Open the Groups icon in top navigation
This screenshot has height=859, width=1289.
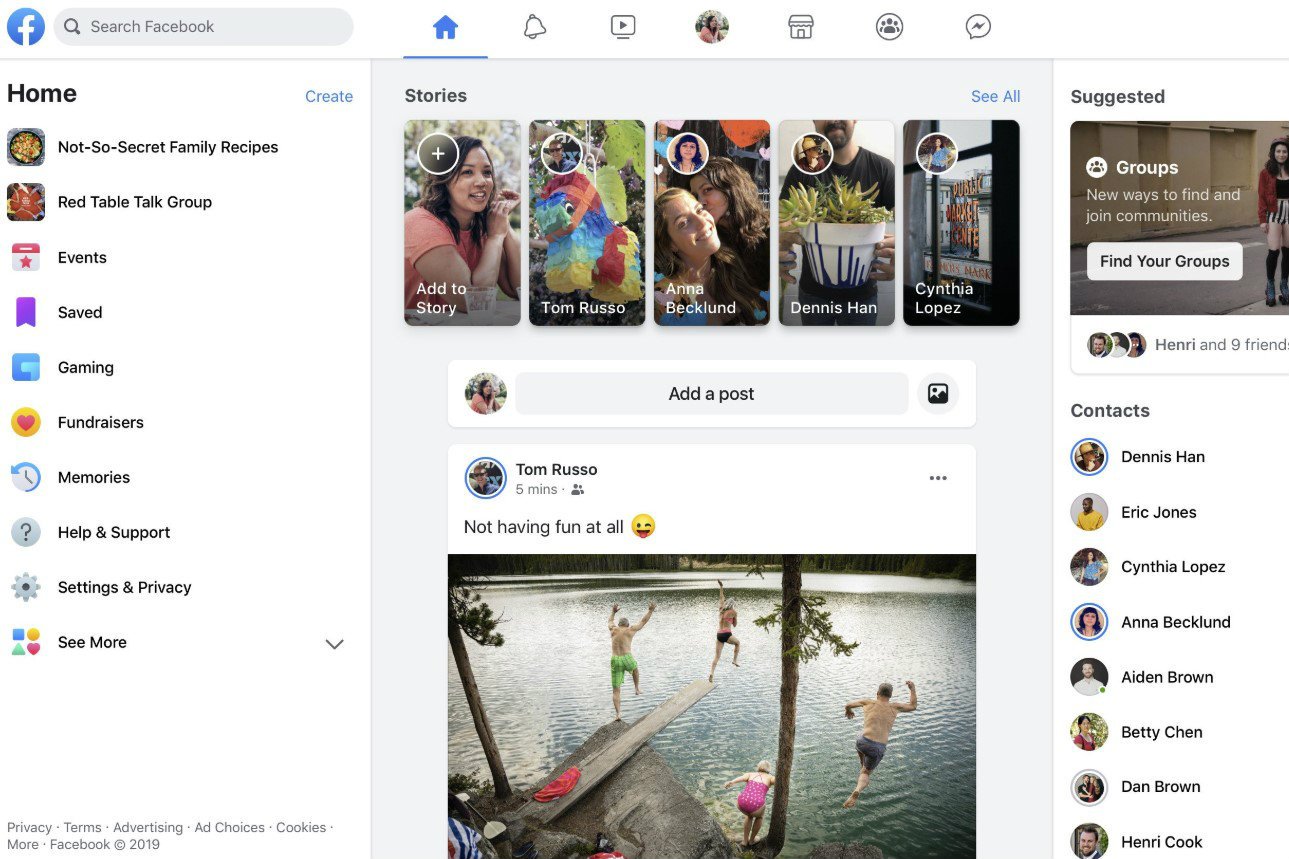889,27
